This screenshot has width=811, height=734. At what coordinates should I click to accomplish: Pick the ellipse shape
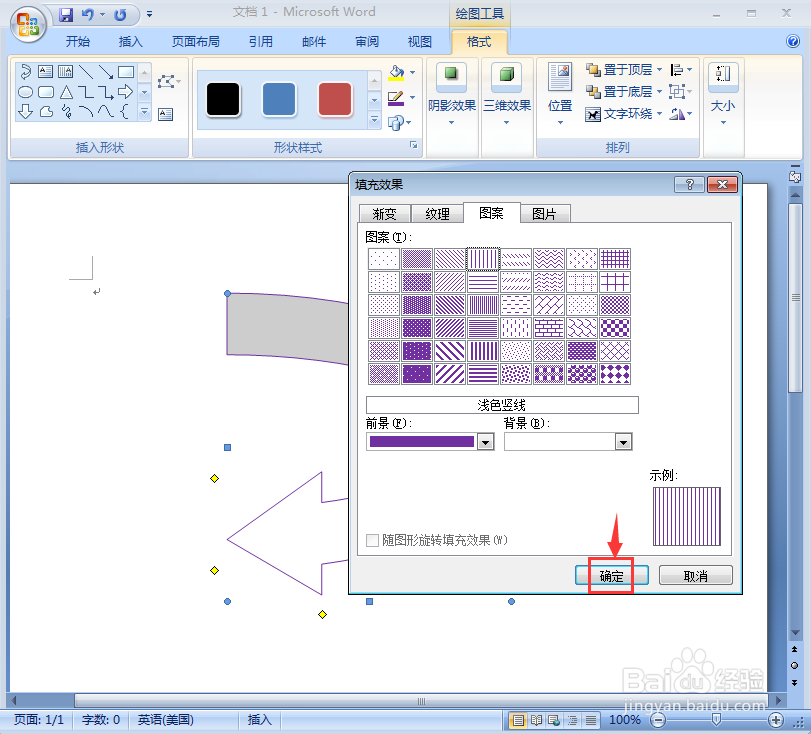[25, 92]
